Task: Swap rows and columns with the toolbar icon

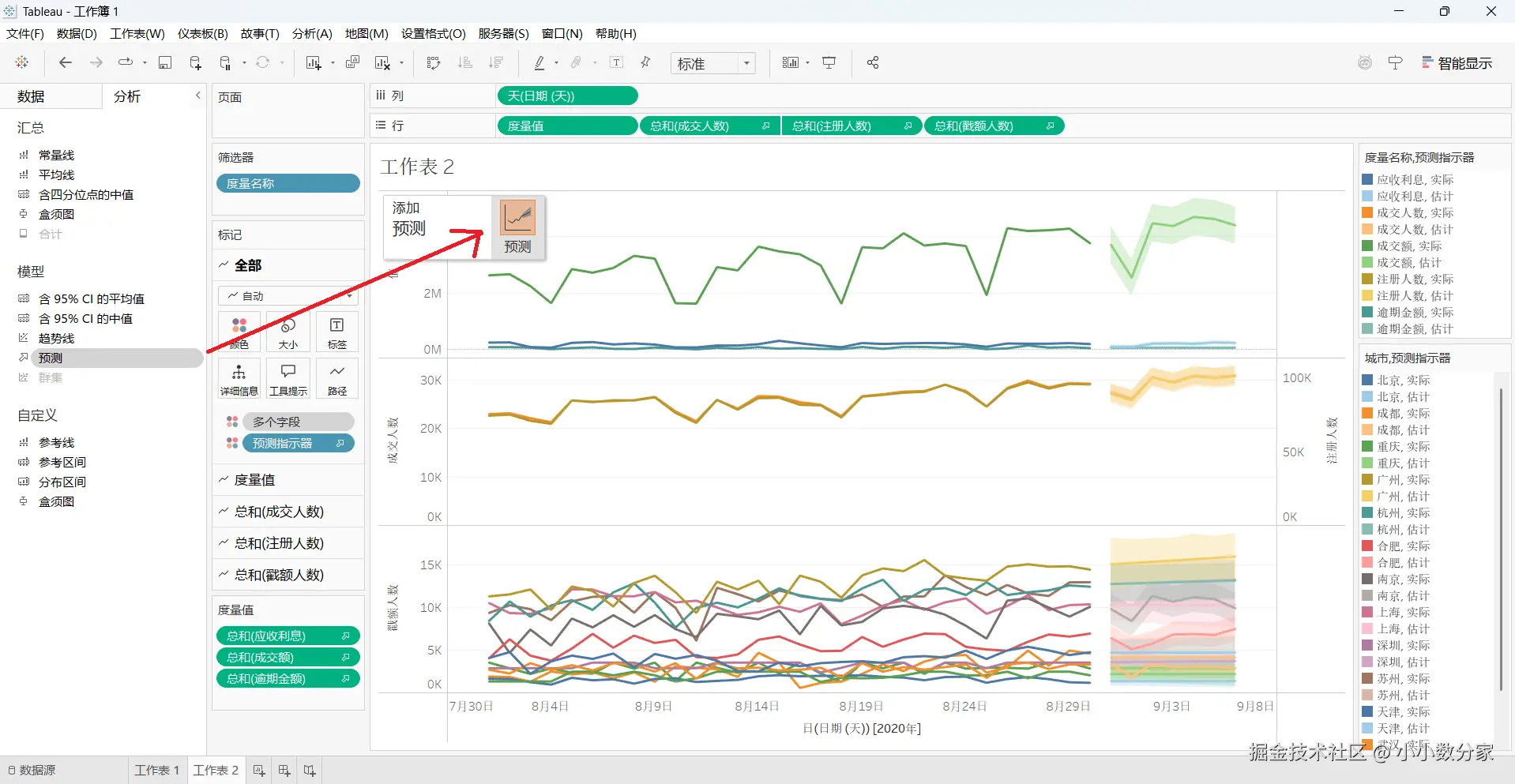Action: (x=433, y=63)
